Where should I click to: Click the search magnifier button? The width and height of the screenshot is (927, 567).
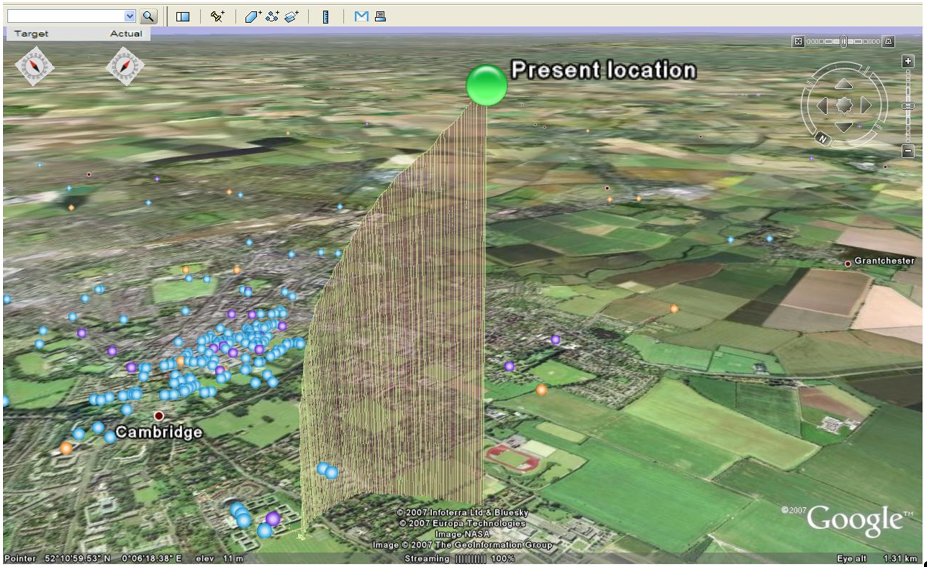pos(148,16)
